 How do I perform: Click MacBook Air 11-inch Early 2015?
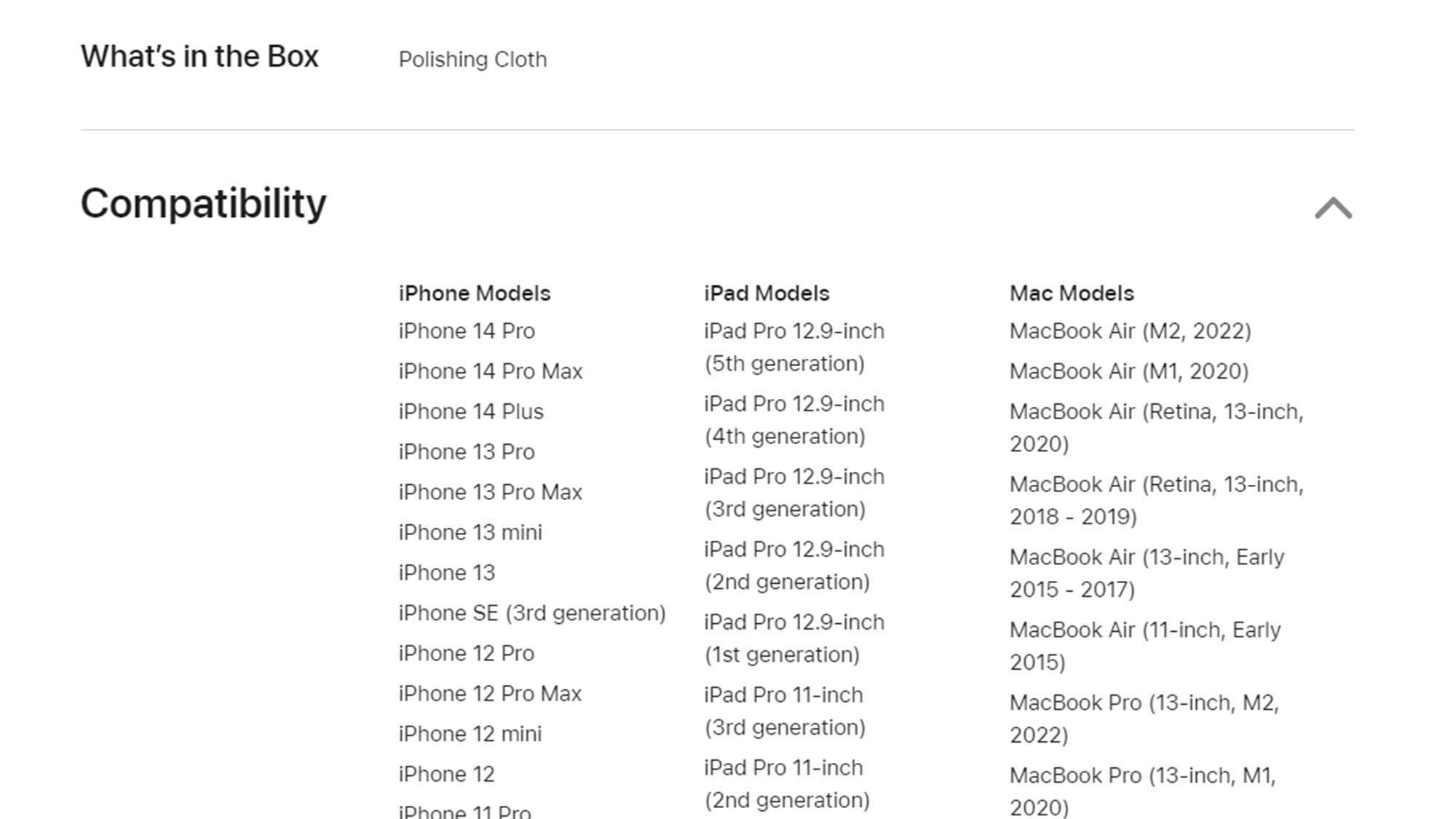pos(1145,645)
